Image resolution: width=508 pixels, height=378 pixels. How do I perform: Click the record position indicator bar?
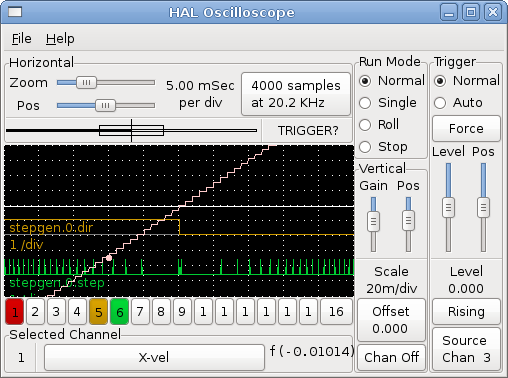(x=132, y=130)
